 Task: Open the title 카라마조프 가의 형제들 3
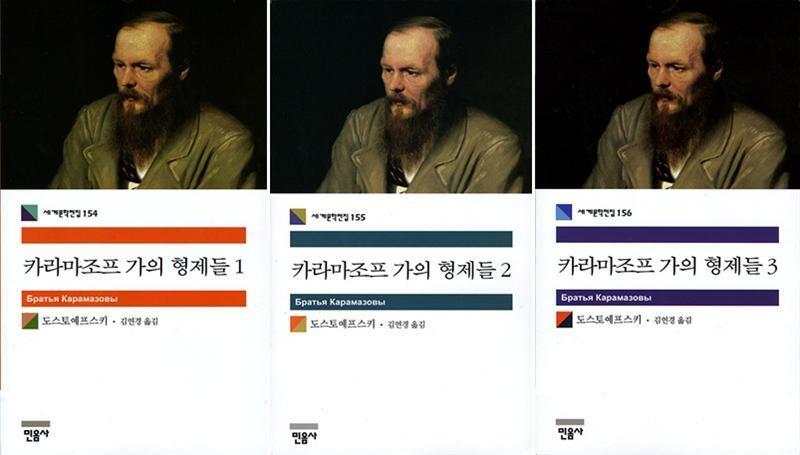click(x=667, y=266)
